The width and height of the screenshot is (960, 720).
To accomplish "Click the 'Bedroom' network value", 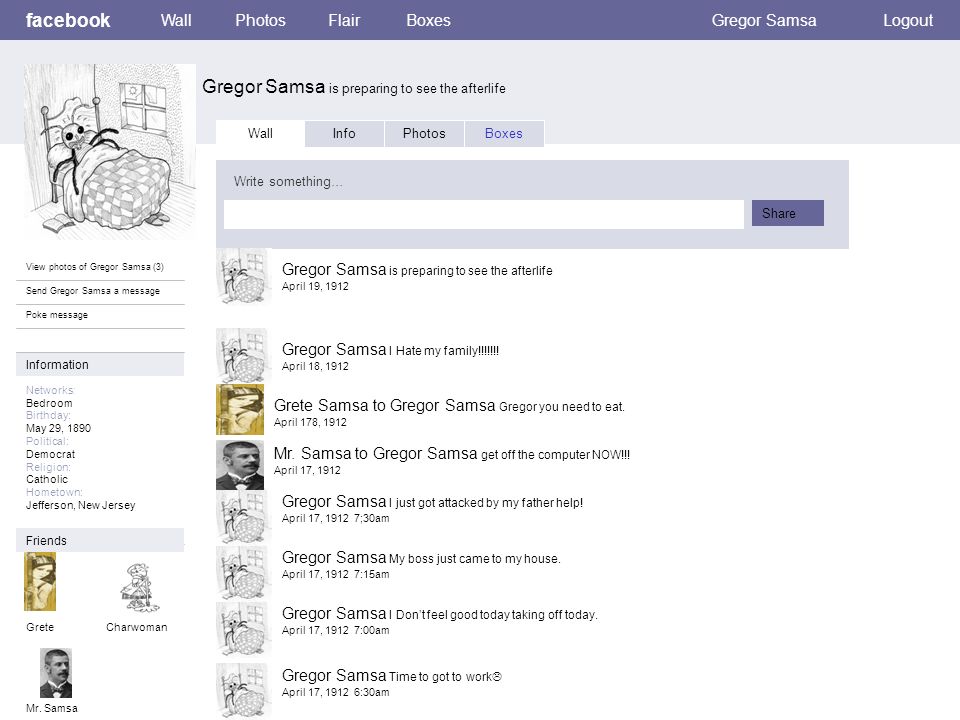I will tap(49, 403).
